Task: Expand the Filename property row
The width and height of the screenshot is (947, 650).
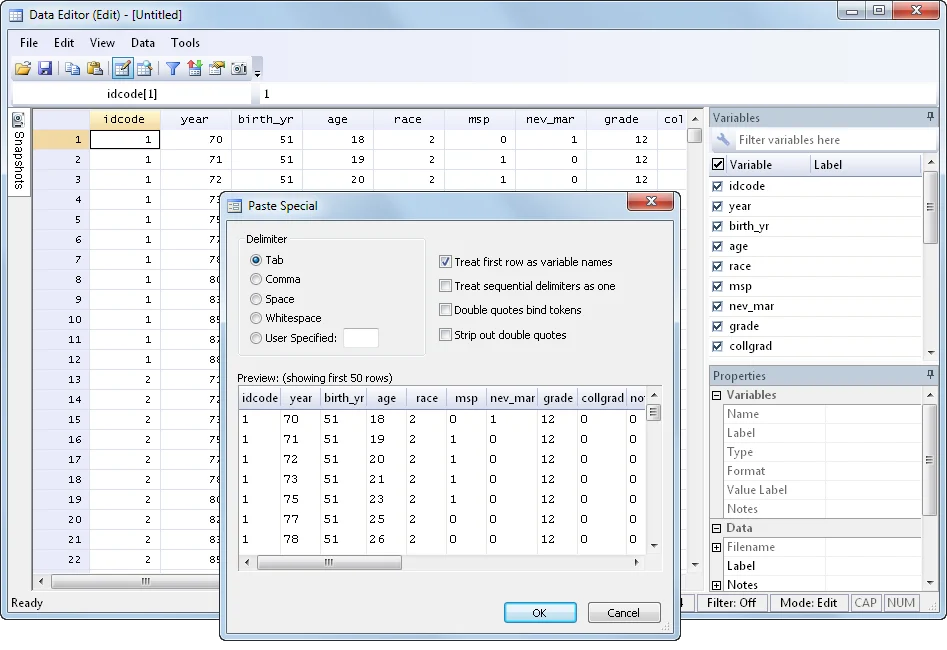Action: 717,547
